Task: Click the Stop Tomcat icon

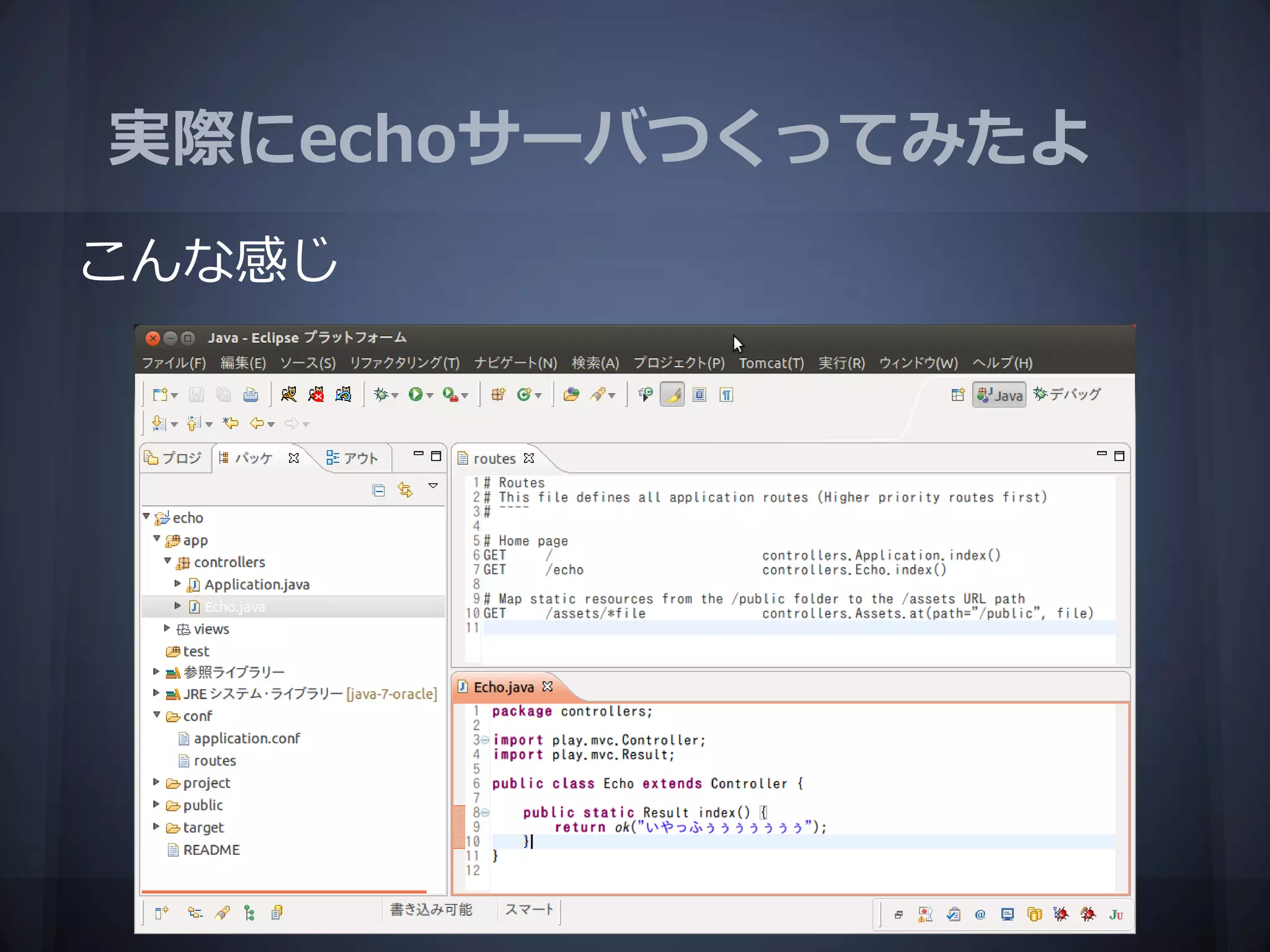Action: 316,394
